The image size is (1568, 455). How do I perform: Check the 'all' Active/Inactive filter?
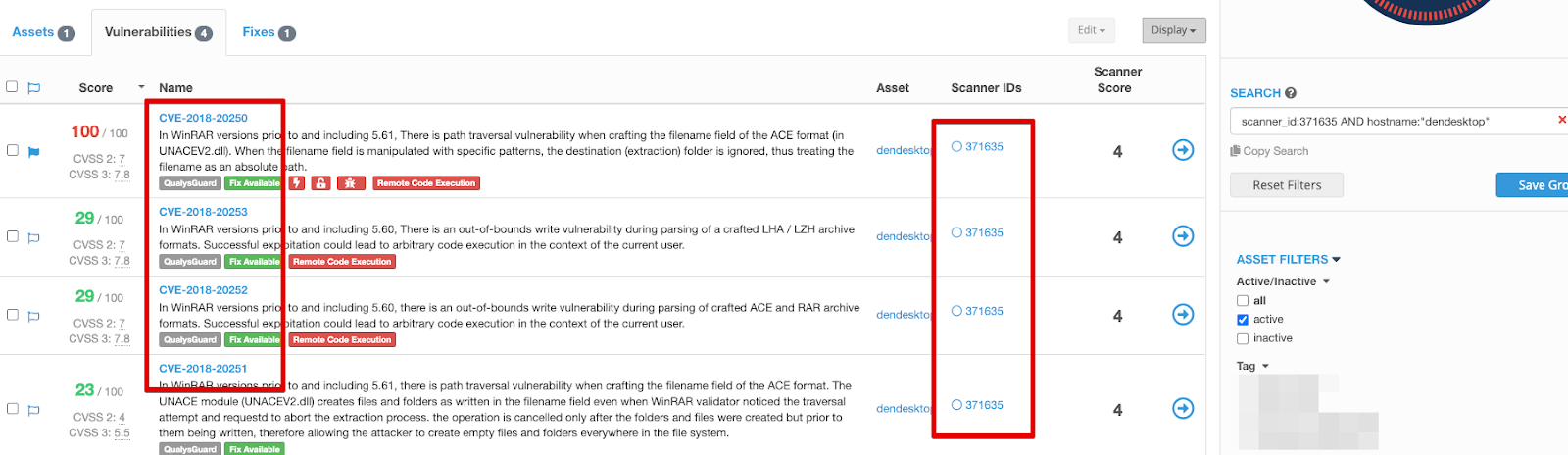(x=1243, y=301)
